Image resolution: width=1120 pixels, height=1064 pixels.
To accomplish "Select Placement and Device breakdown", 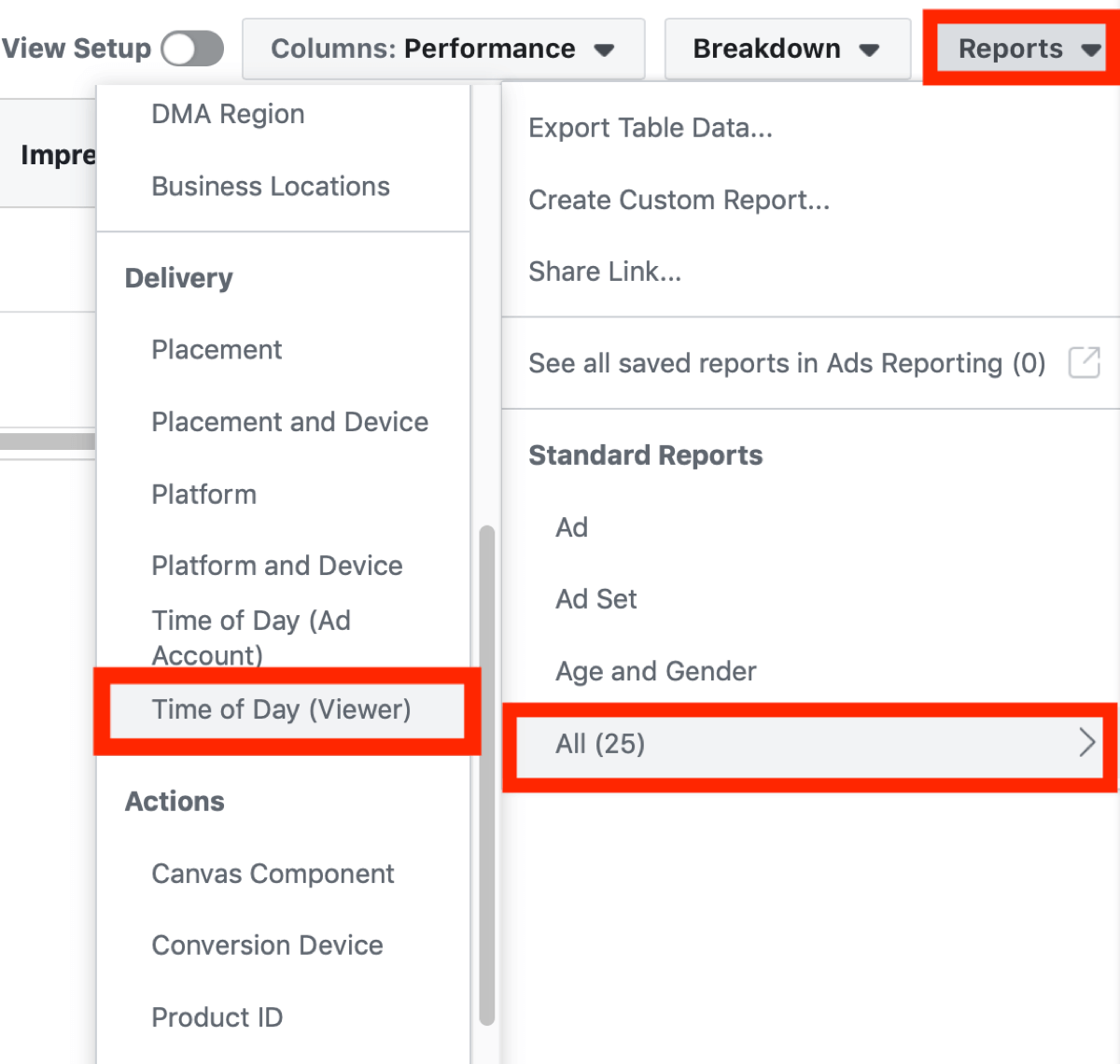I will coord(289,422).
